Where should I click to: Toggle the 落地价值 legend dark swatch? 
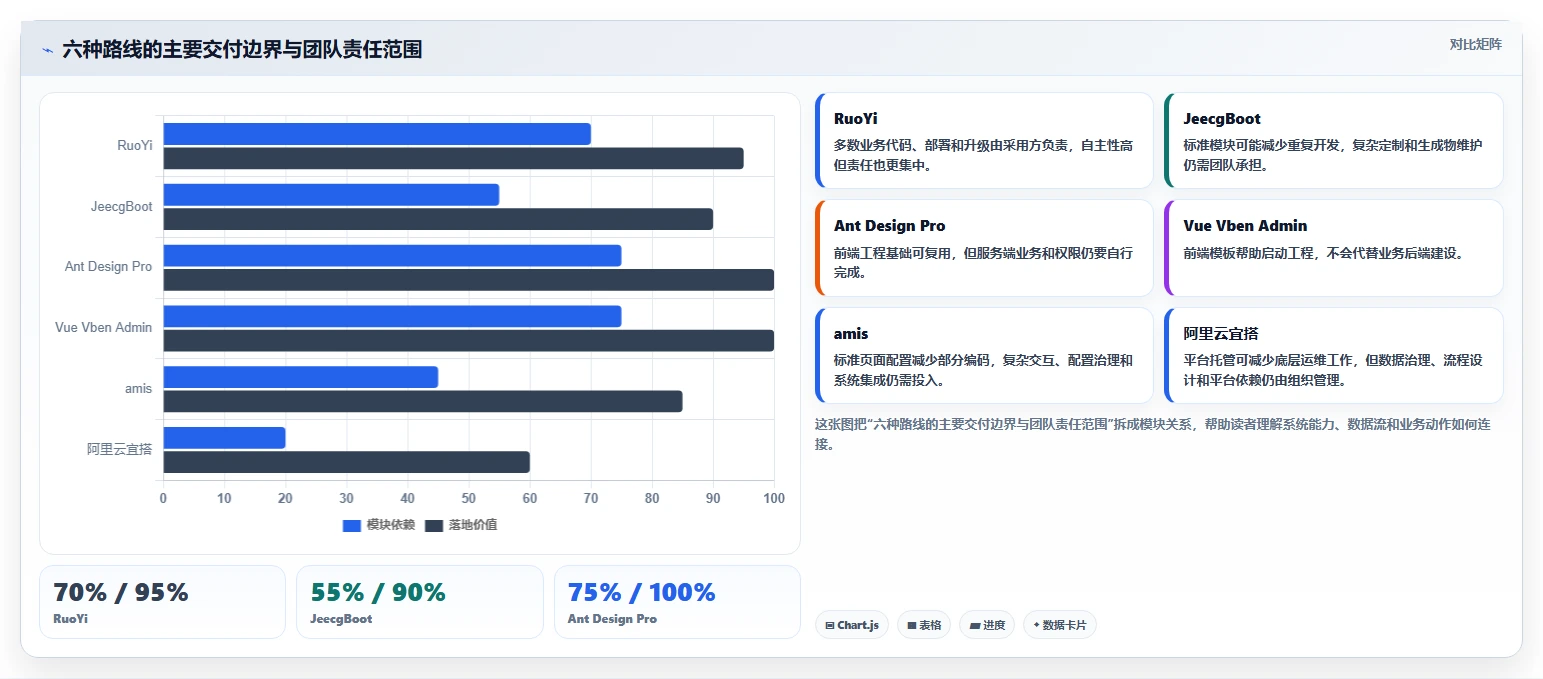(x=433, y=525)
